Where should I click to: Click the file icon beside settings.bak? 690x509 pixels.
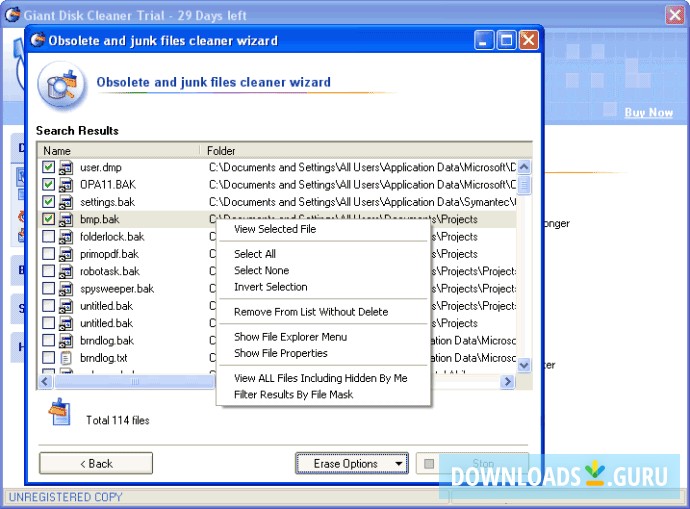click(66, 202)
